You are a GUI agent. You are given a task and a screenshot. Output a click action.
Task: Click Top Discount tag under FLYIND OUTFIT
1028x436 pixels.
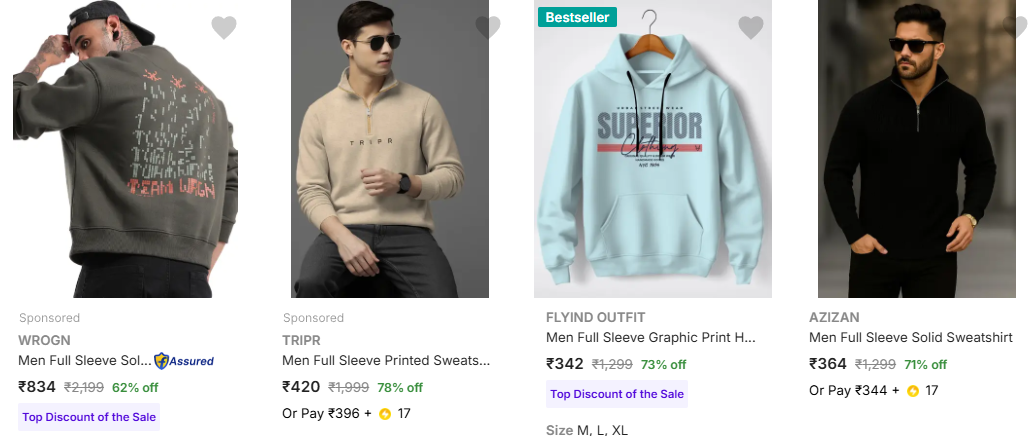(617, 394)
